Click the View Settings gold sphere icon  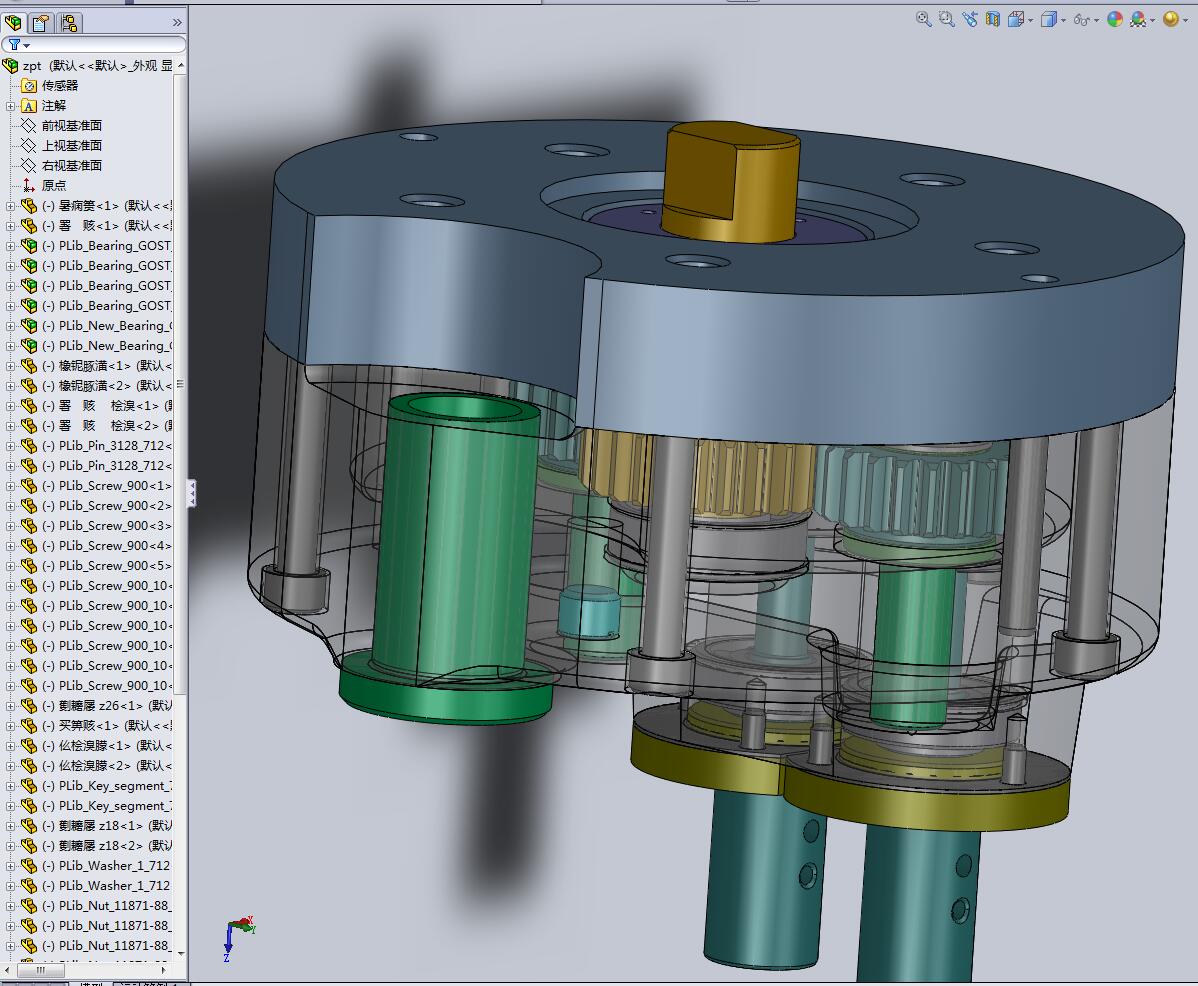coord(1170,19)
